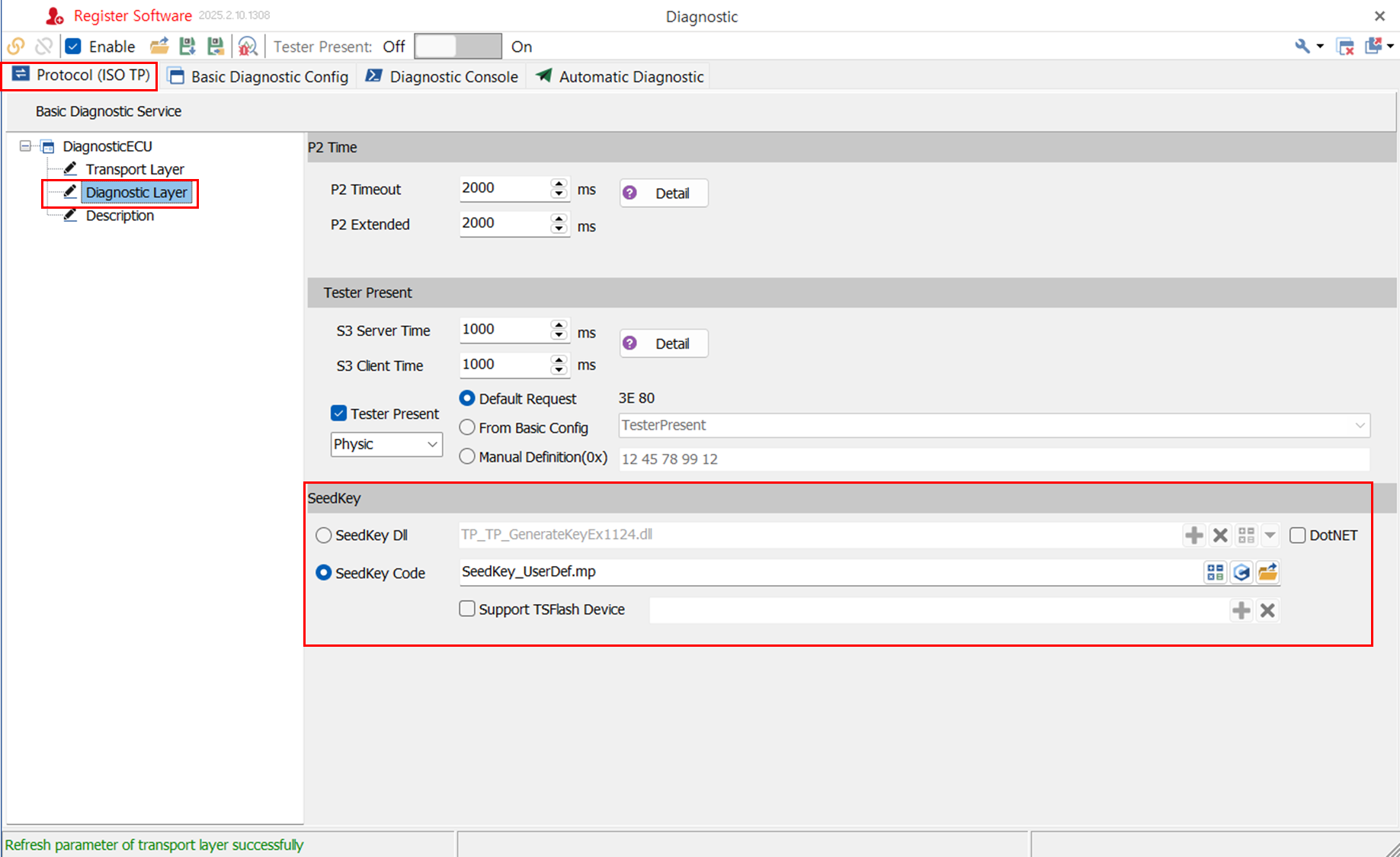
Task: Select the Diagnostic Layer tree item
Action: (x=136, y=192)
